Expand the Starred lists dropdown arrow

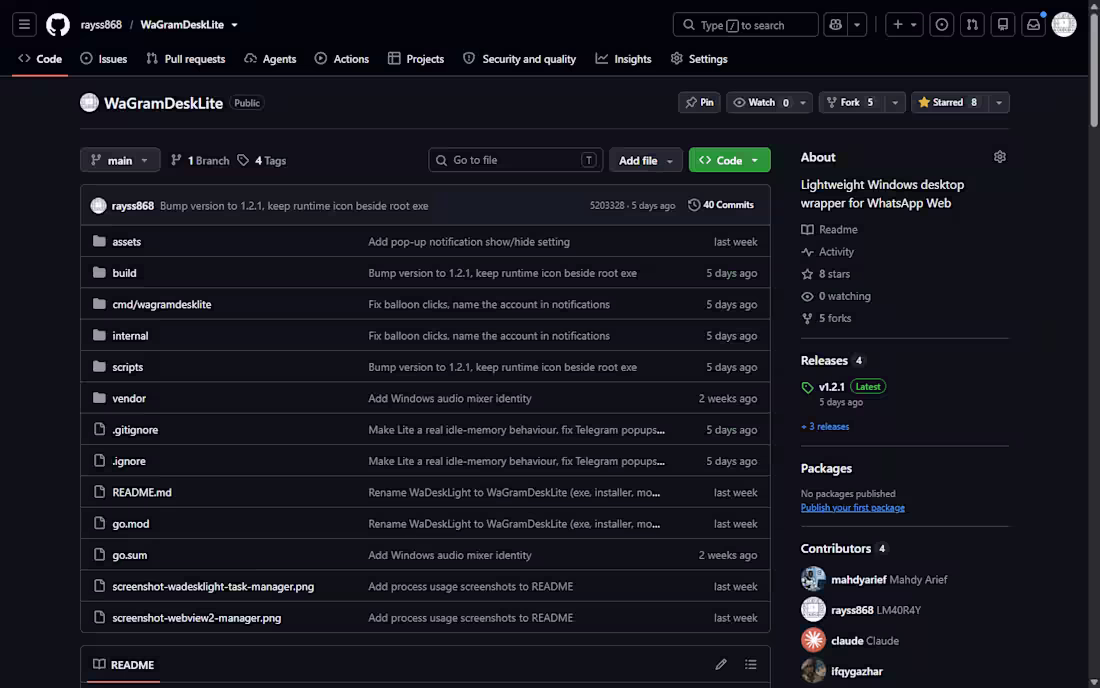click(999, 102)
